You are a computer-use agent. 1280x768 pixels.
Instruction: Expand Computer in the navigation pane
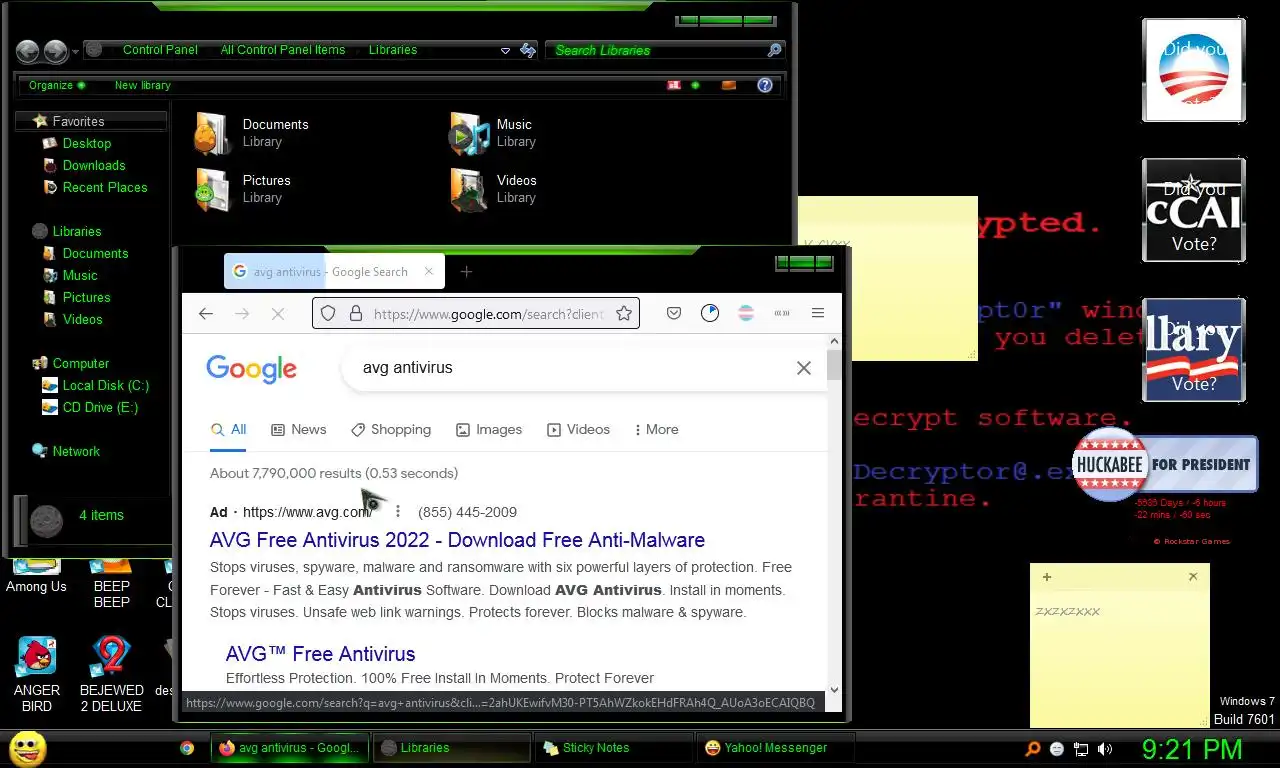pyautogui.click(x=80, y=363)
